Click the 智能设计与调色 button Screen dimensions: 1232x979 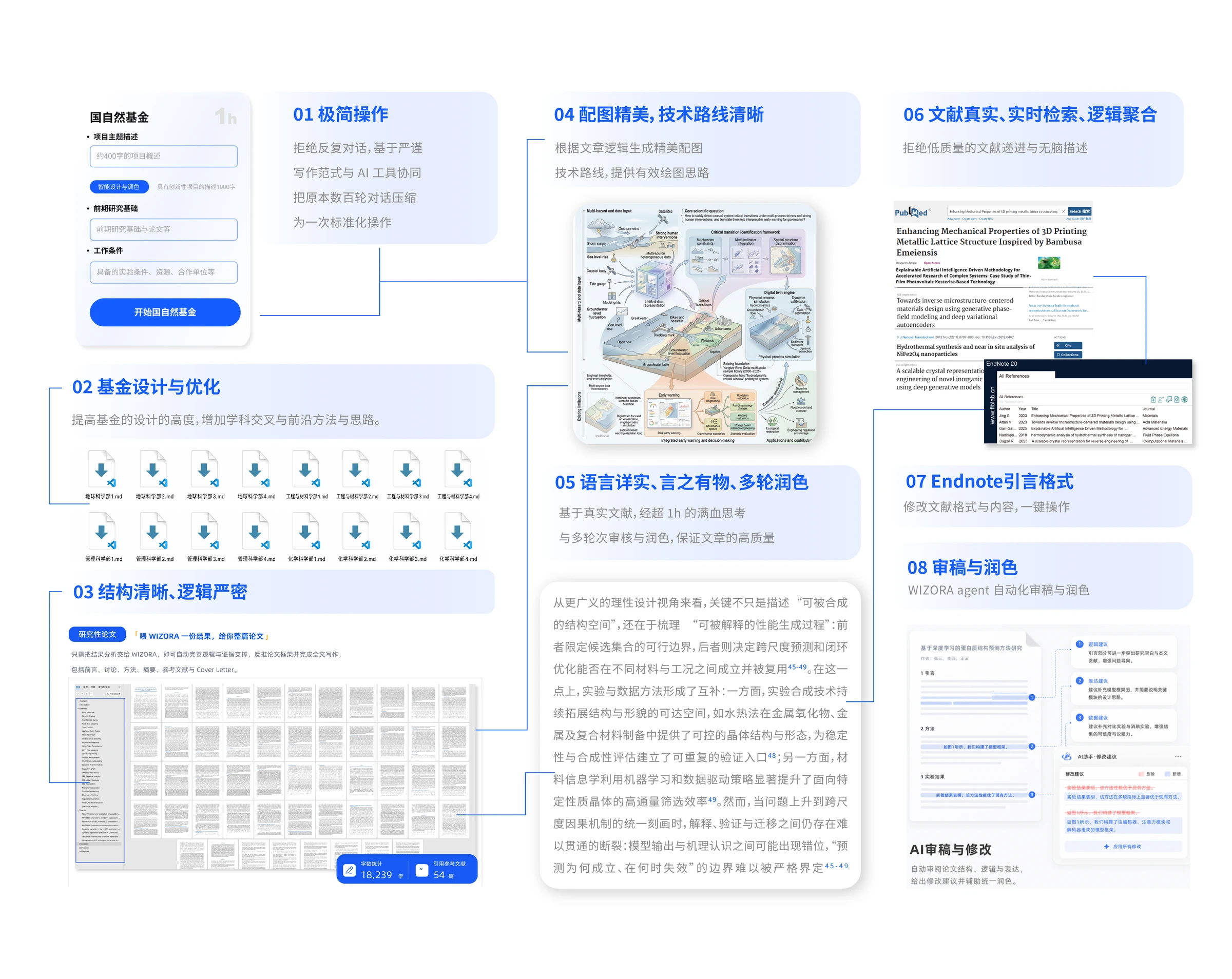pyautogui.click(x=119, y=187)
